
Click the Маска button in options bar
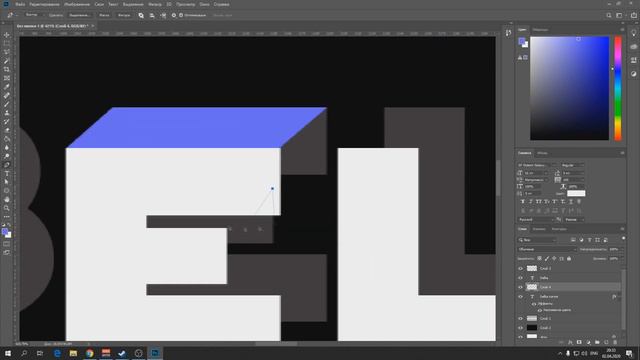104,16
